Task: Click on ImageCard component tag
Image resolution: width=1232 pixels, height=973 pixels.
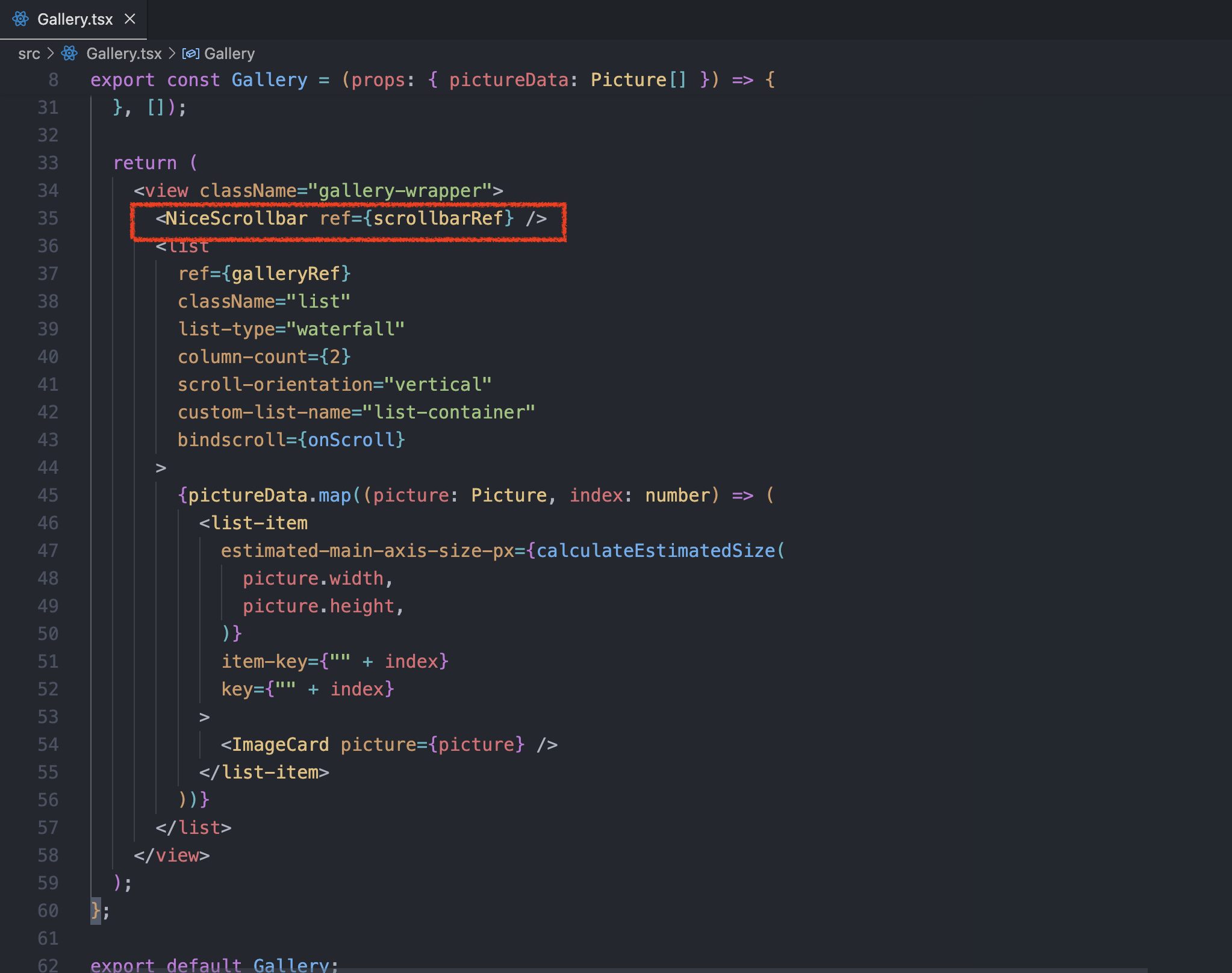Action: [389, 745]
